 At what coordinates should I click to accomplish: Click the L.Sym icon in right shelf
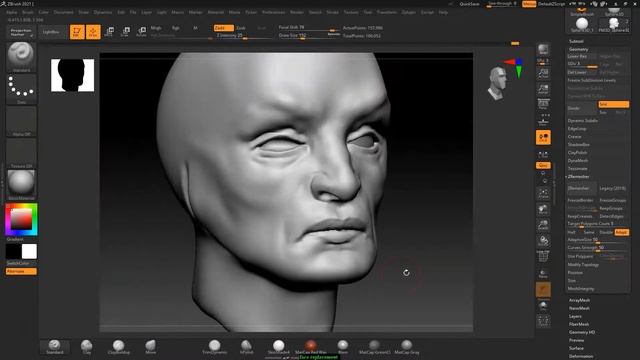pyautogui.click(x=543, y=155)
